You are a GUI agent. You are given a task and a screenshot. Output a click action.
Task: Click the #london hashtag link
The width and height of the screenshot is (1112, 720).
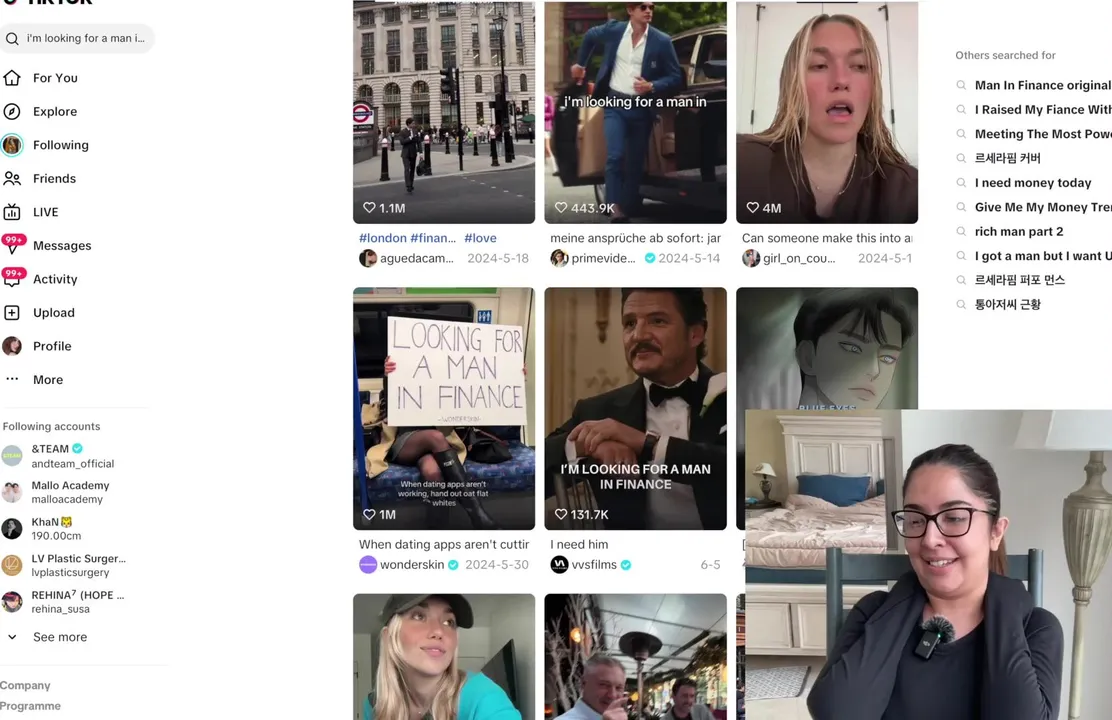coord(383,238)
